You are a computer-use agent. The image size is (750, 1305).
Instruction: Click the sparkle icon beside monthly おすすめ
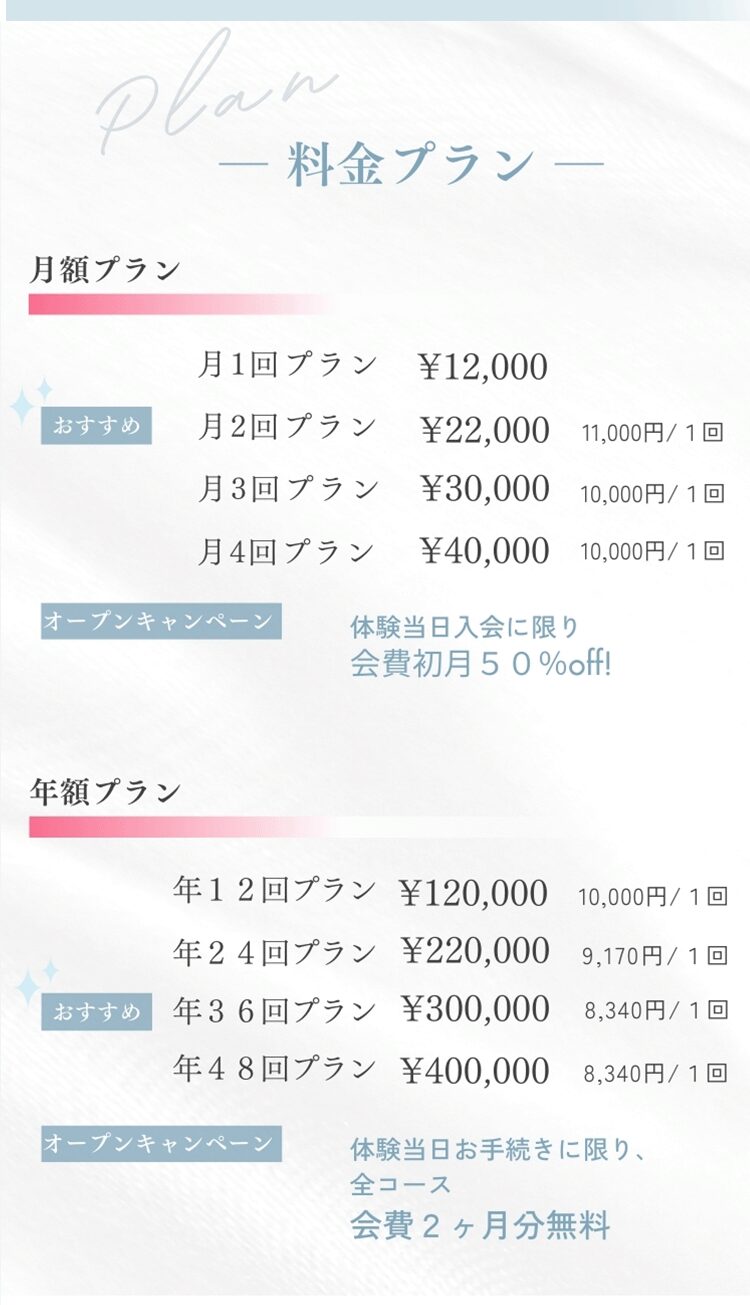click(30, 402)
